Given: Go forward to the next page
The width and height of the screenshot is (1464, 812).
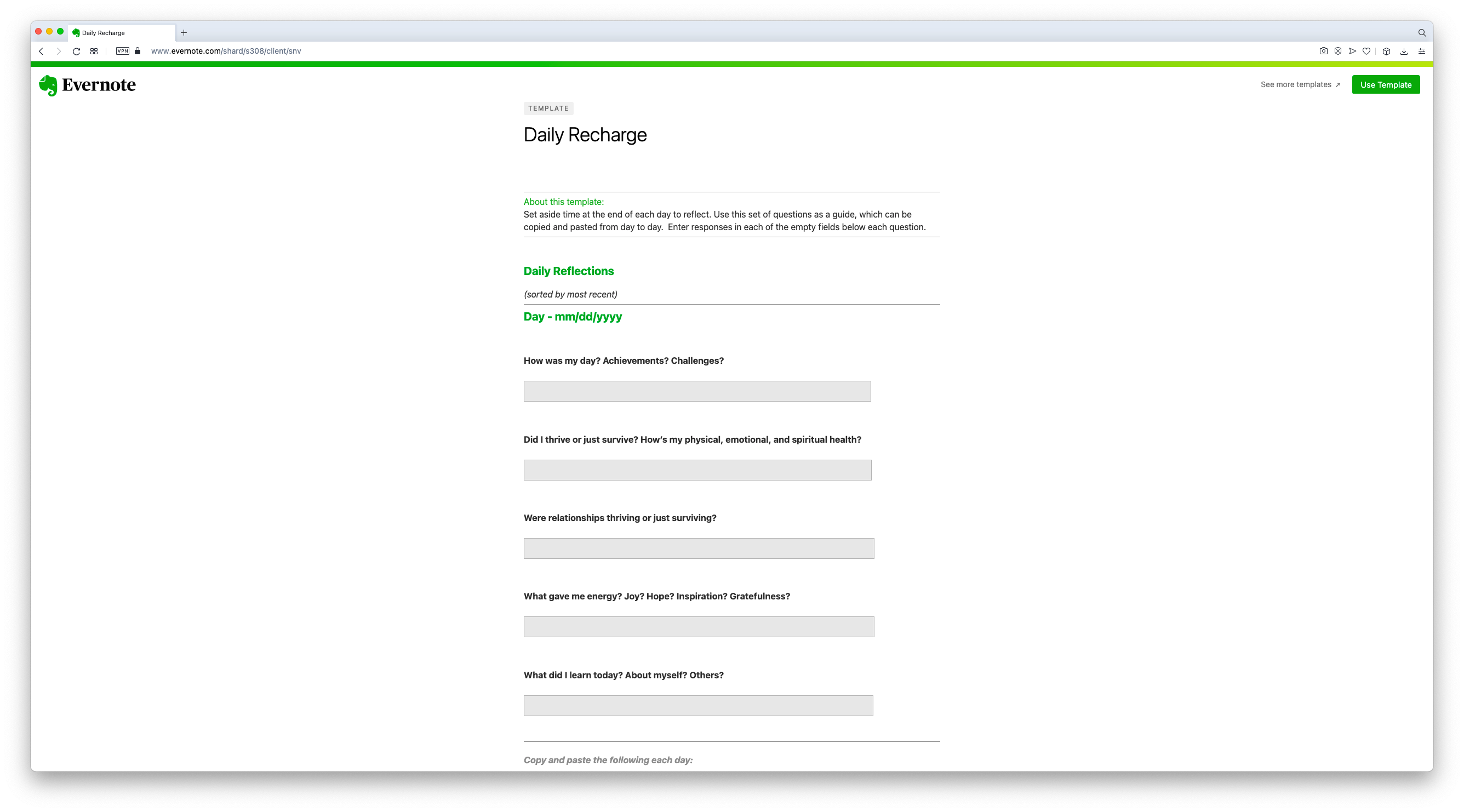Looking at the screenshot, I should point(59,51).
